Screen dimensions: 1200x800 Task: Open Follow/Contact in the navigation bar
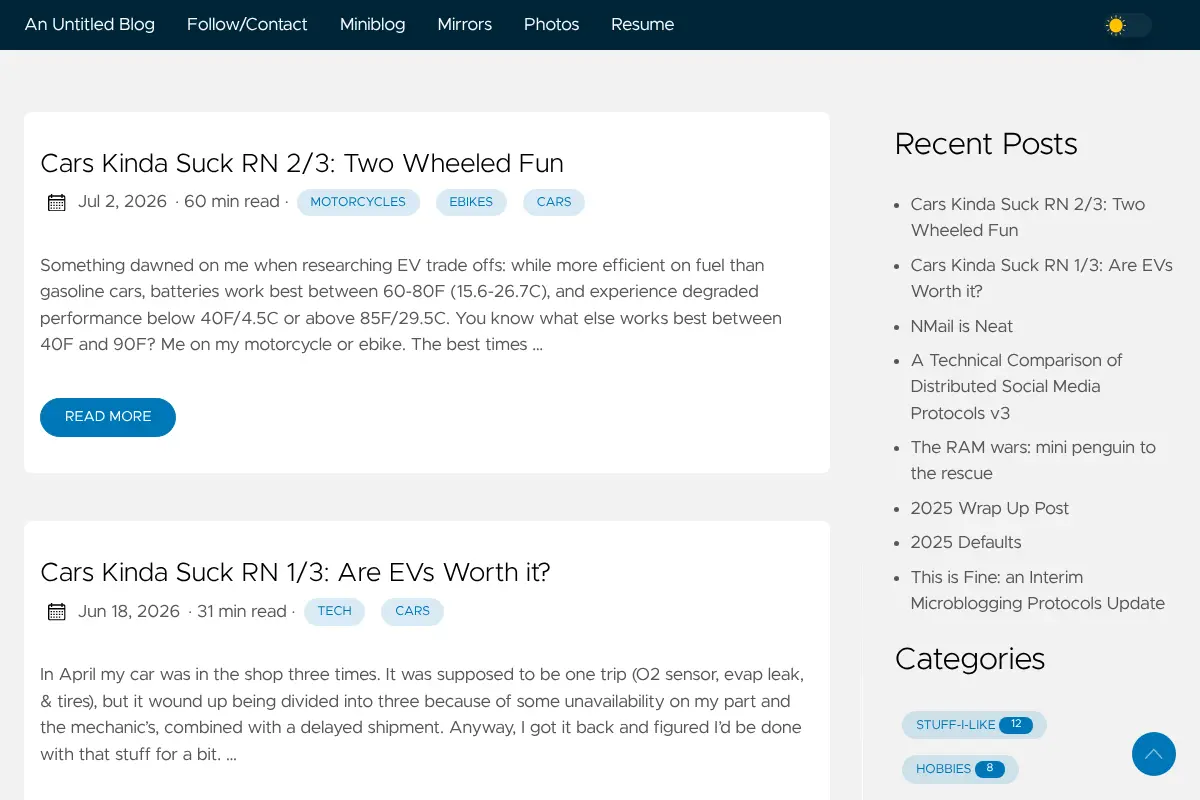[x=247, y=24]
